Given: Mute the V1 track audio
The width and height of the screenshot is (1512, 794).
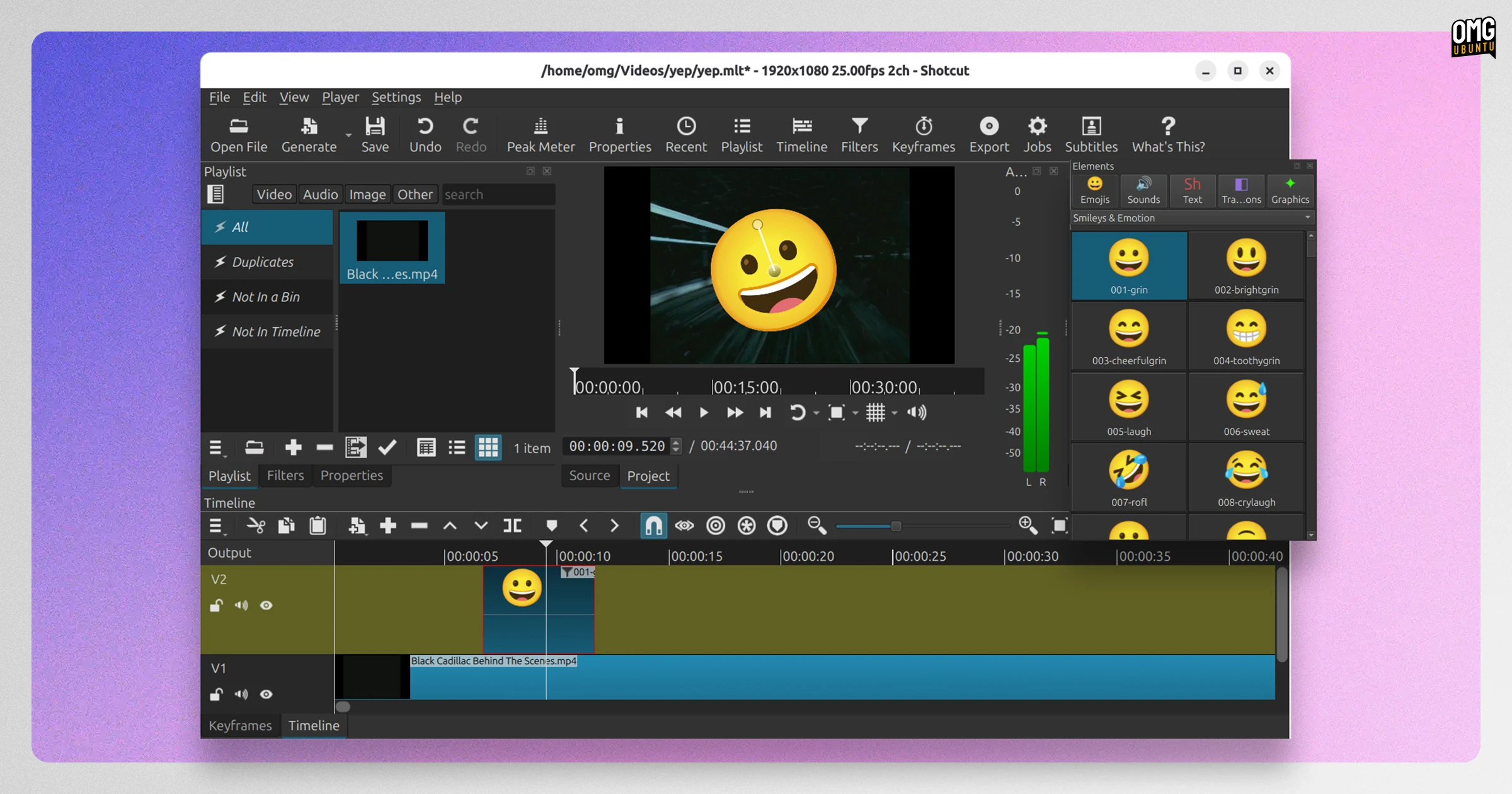Looking at the screenshot, I should click(x=241, y=694).
